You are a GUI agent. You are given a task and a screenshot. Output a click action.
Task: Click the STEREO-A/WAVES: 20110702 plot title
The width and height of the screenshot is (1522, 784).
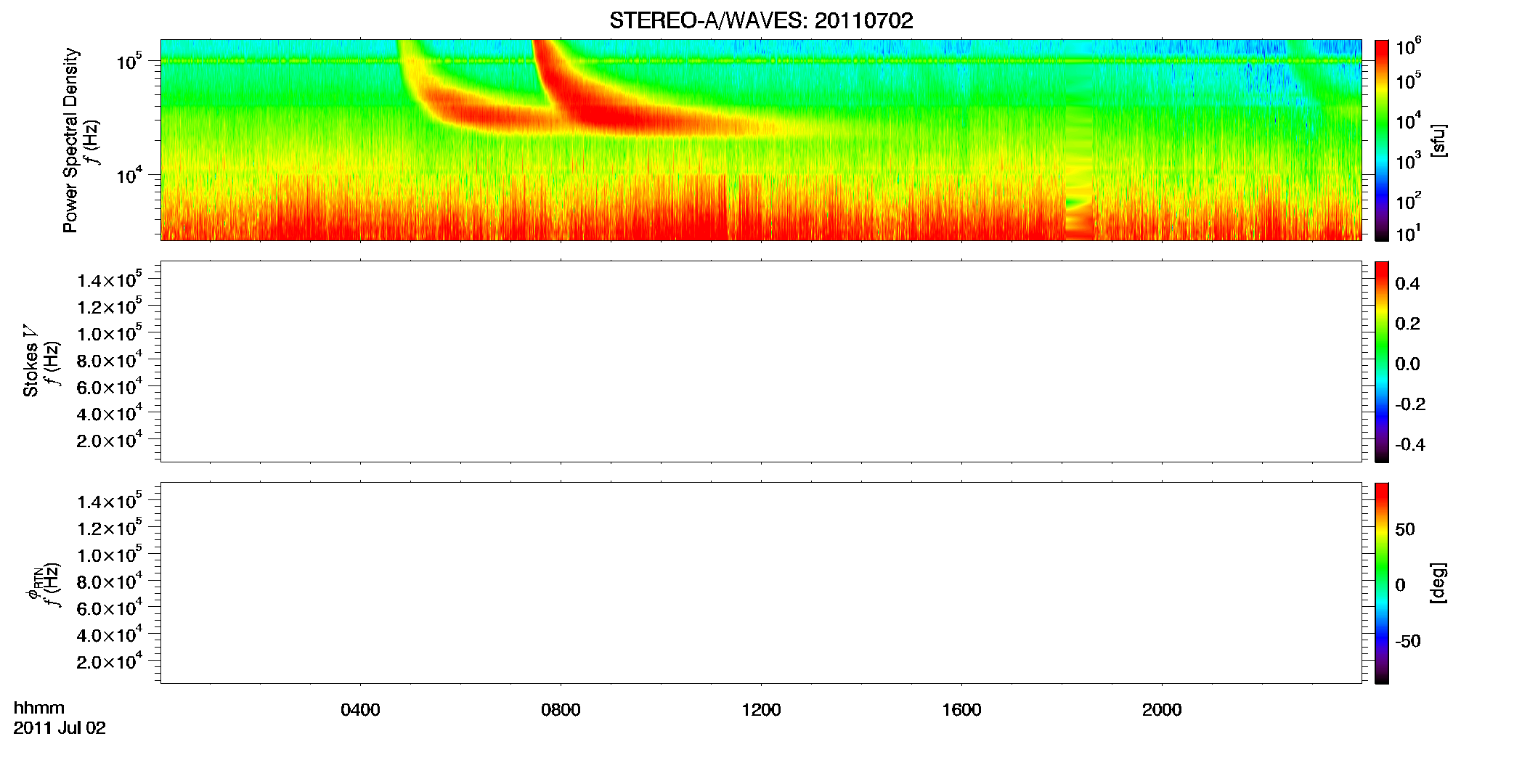[x=761, y=21]
